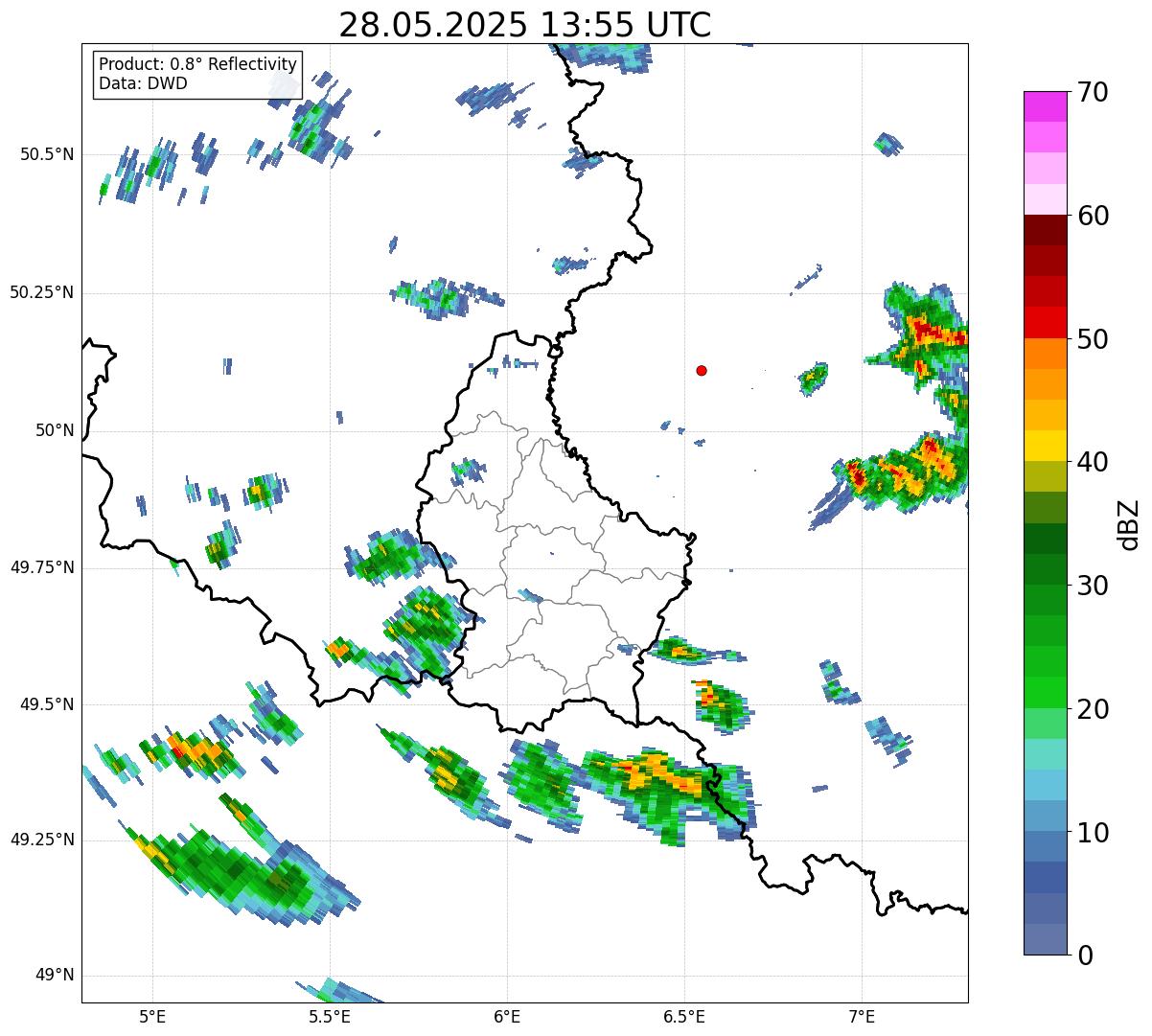Click the 50.5°N latitude label
The image size is (1152, 1036).
tap(47, 154)
